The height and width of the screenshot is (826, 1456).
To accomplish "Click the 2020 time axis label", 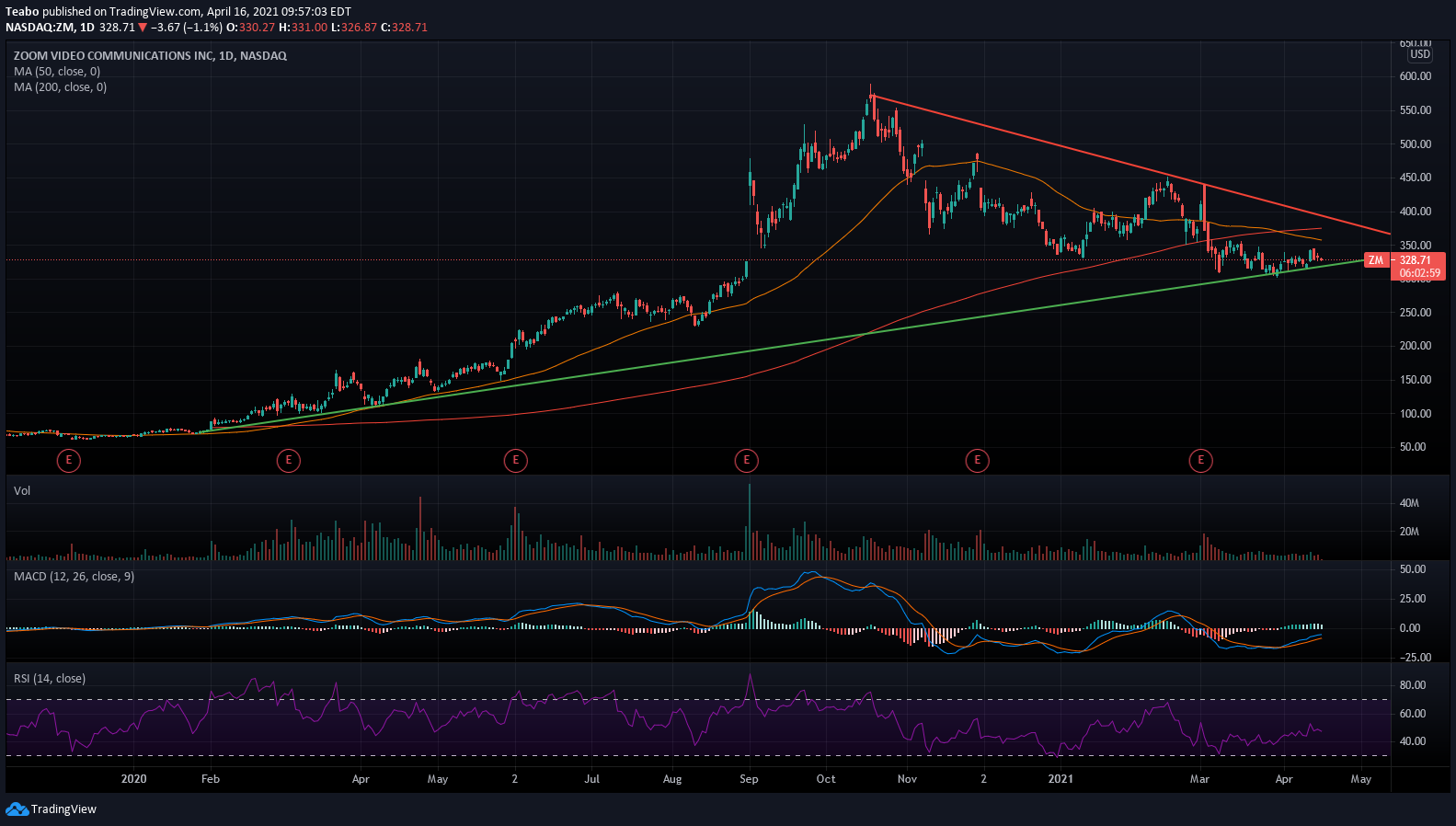I will pos(133,779).
